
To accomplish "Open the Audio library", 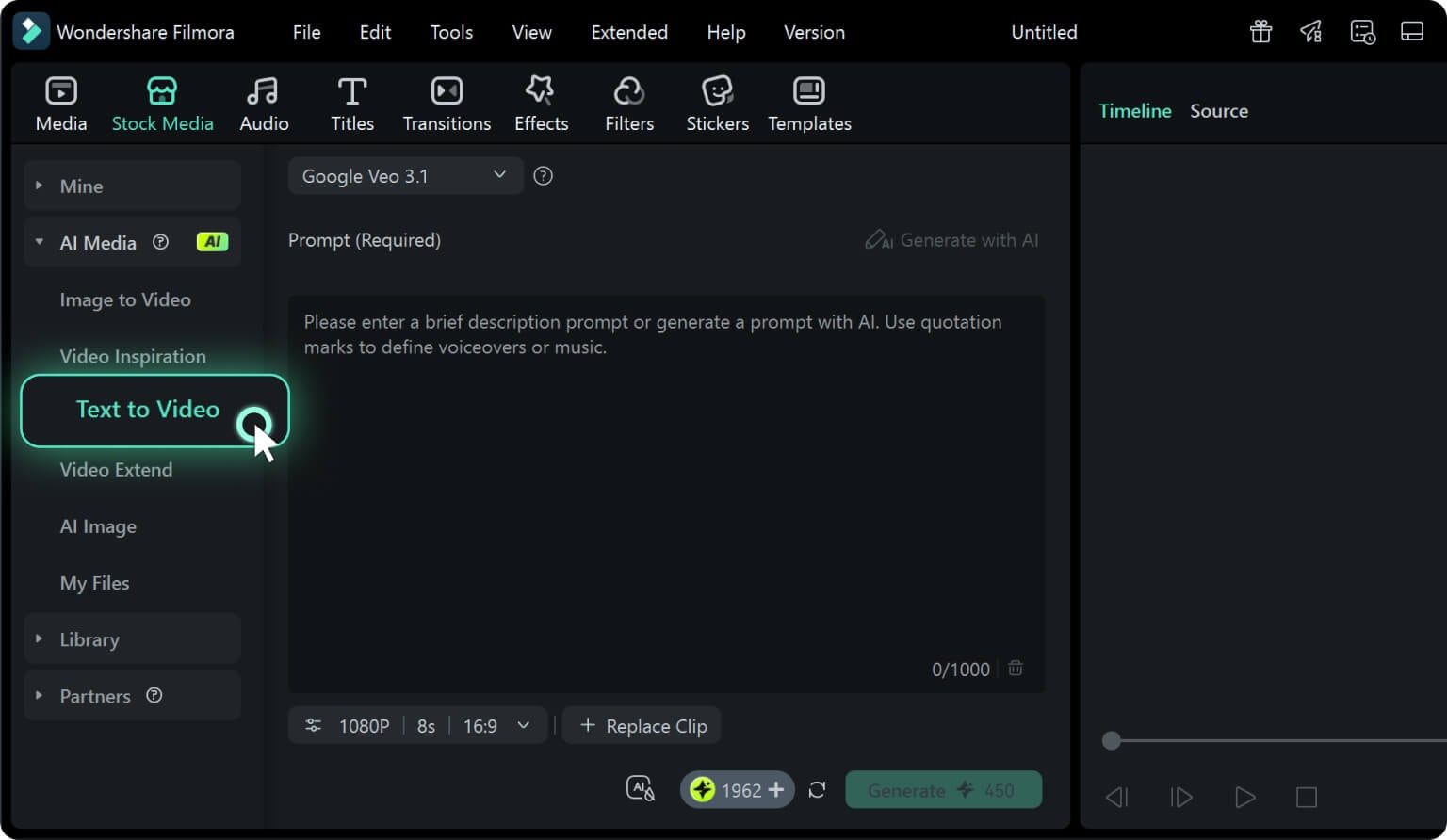I will pos(264,102).
